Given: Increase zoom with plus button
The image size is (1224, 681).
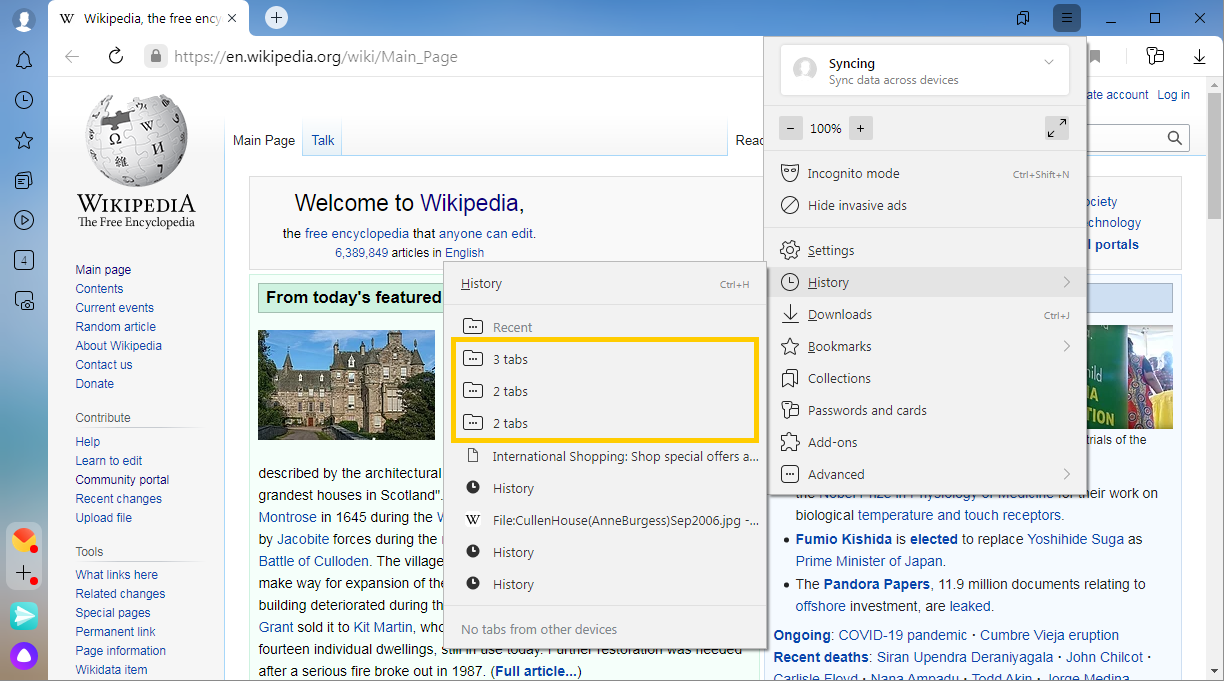Looking at the screenshot, I should [x=860, y=128].
